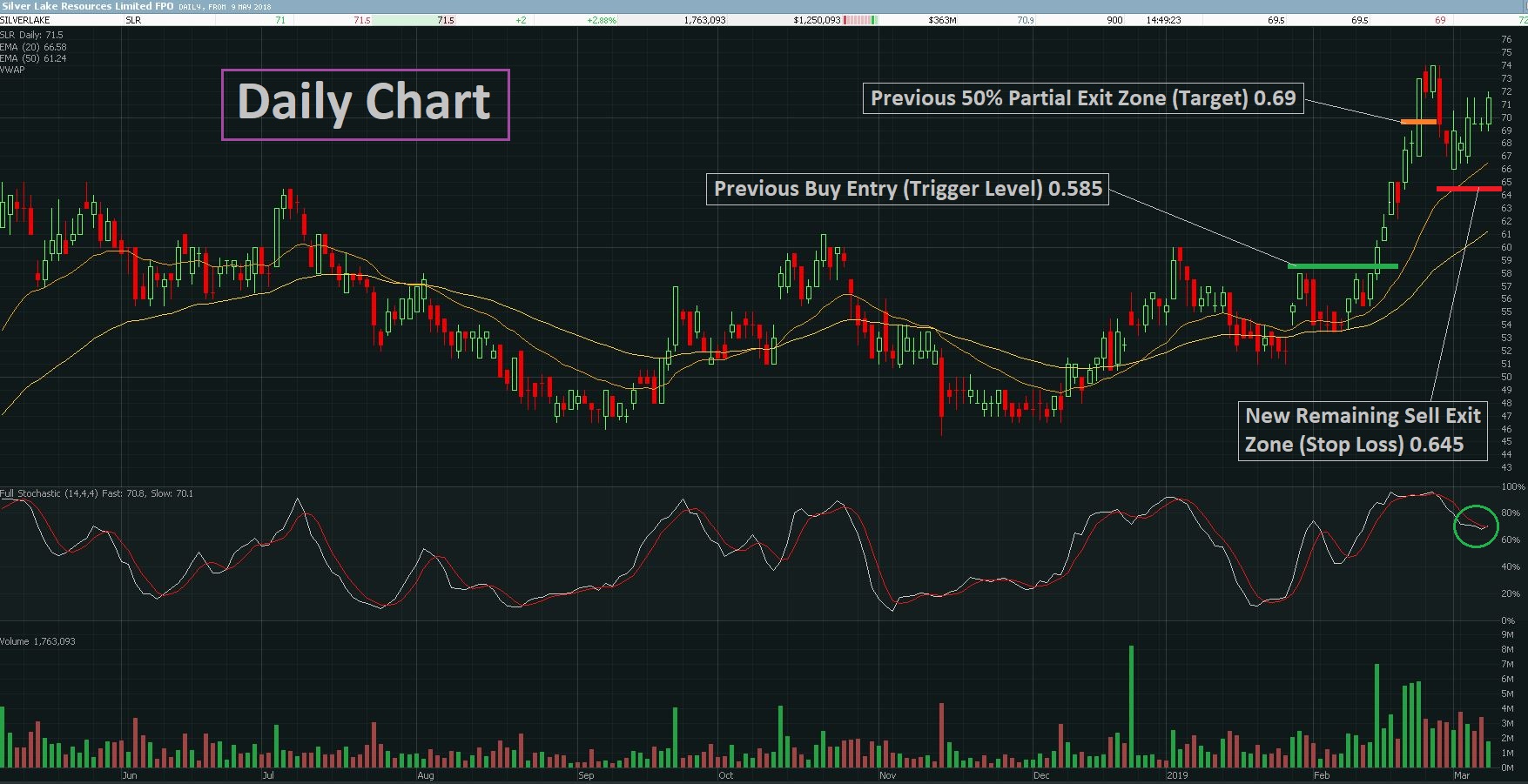This screenshot has width=1528, height=784.
Task: Click the 100% level on stochastic axis
Action: tap(1513, 486)
